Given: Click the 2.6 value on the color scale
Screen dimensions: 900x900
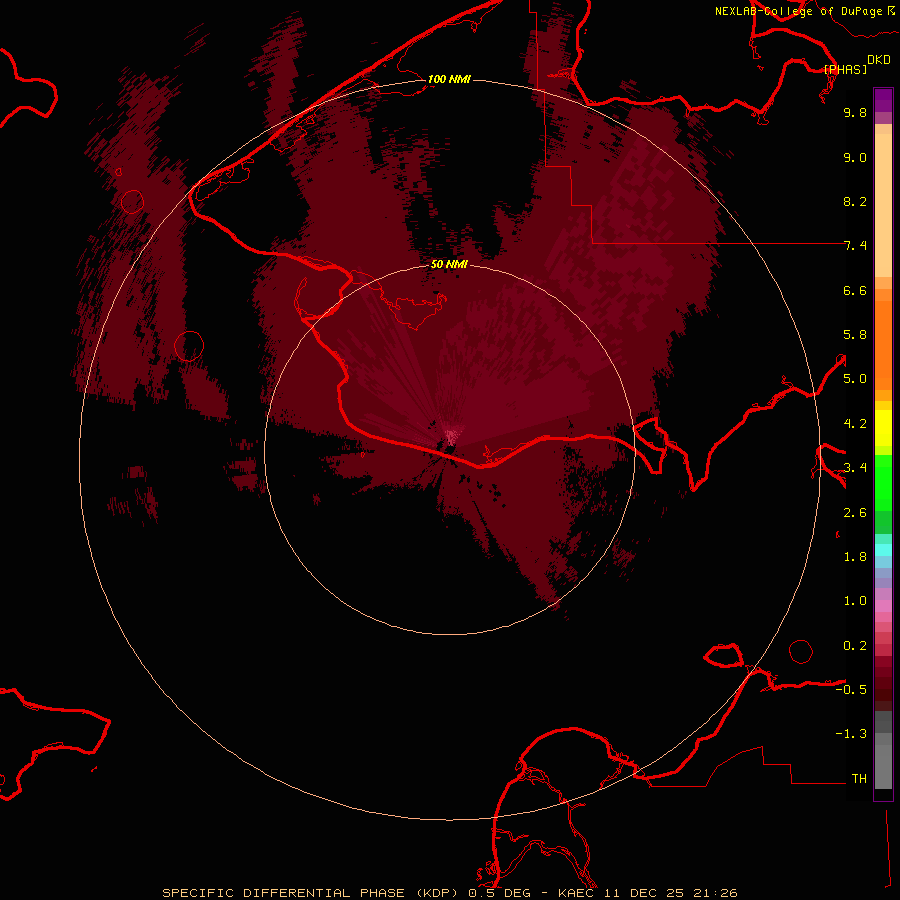Looking at the screenshot, I should click(x=855, y=513).
